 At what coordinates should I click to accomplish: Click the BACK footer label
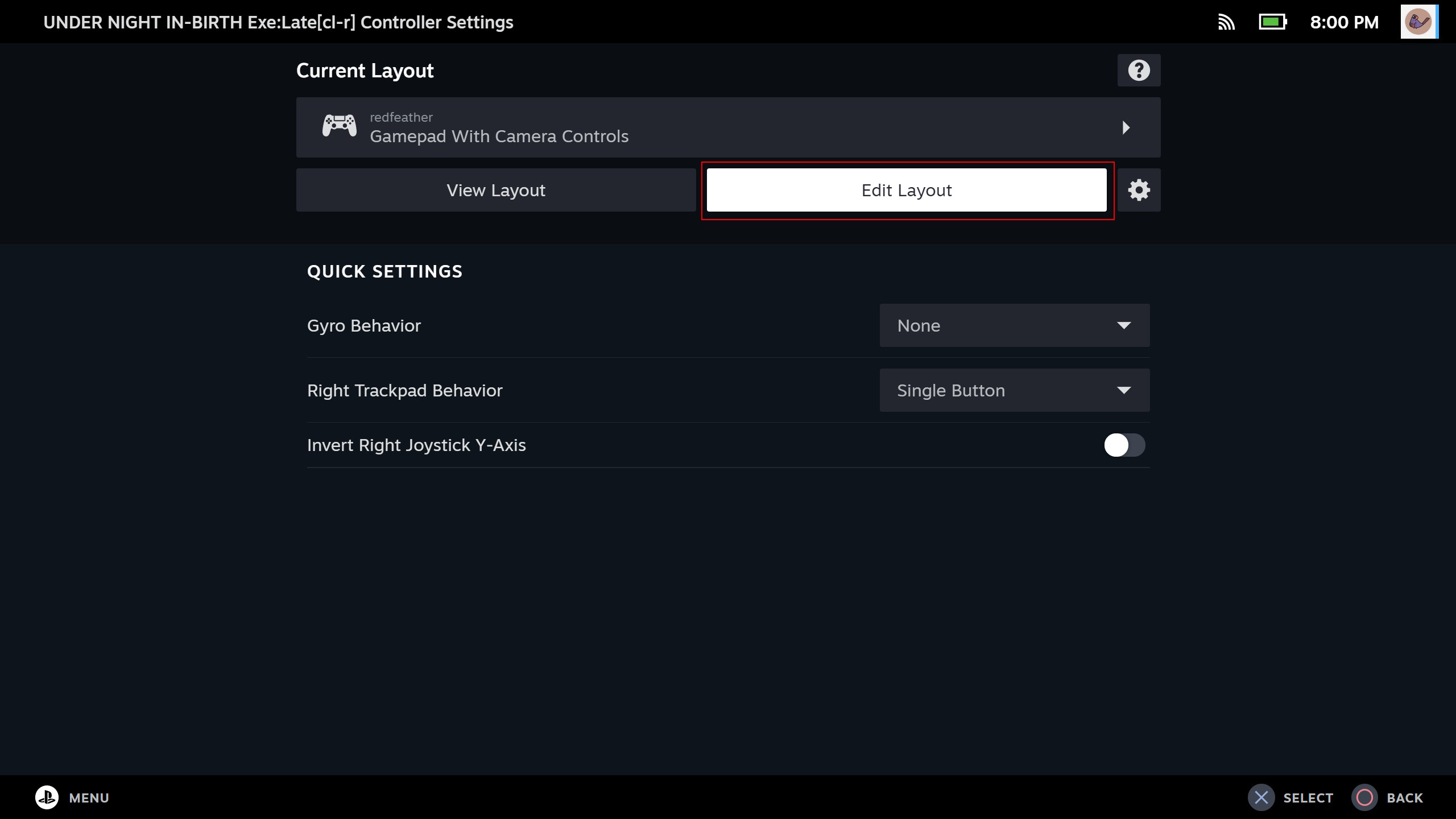(x=1404, y=798)
